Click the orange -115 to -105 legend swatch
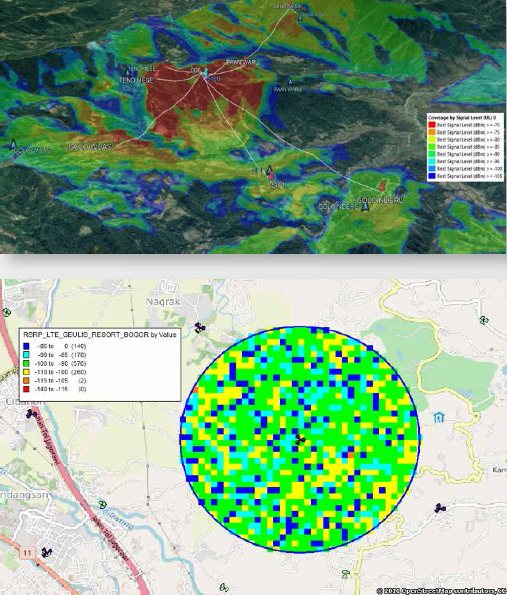Image resolution: width=507 pixels, height=595 pixels. (26, 381)
